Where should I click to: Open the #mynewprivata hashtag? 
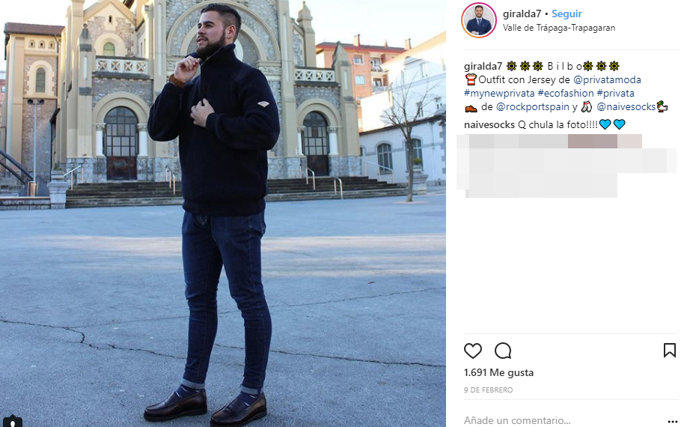[x=499, y=93]
